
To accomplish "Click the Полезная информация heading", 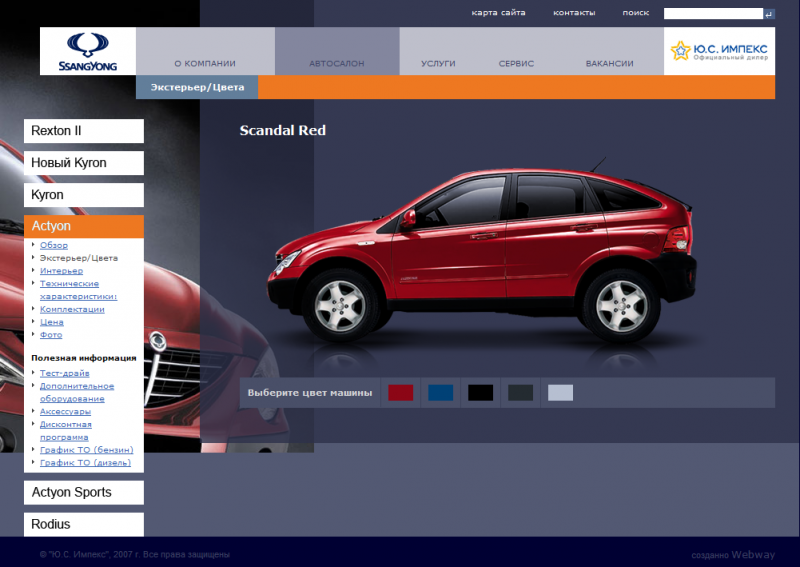I will (84, 358).
